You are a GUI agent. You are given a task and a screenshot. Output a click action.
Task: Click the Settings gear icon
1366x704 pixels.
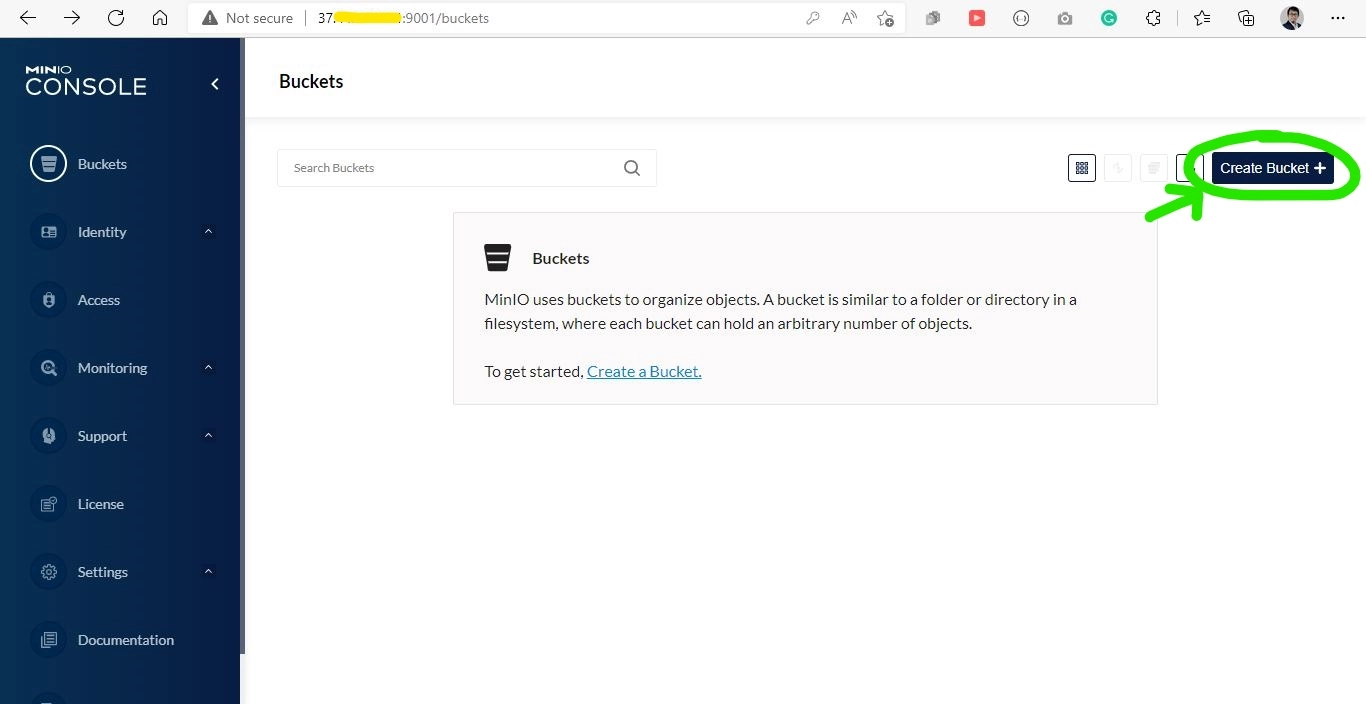click(x=48, y=572)
